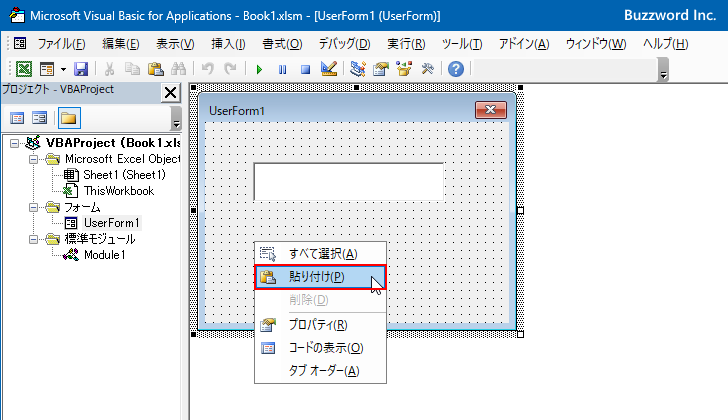
Task: Open the 書式(O) menu
Action: click(x=282, y=44)
